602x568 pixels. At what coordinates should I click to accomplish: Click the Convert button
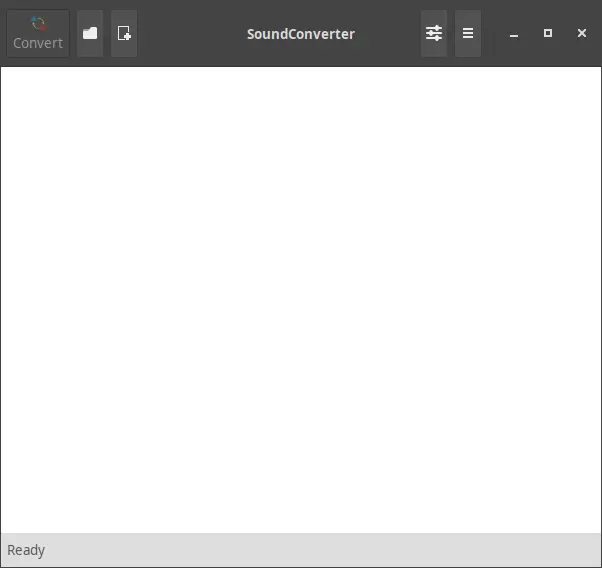click(38, 33)
